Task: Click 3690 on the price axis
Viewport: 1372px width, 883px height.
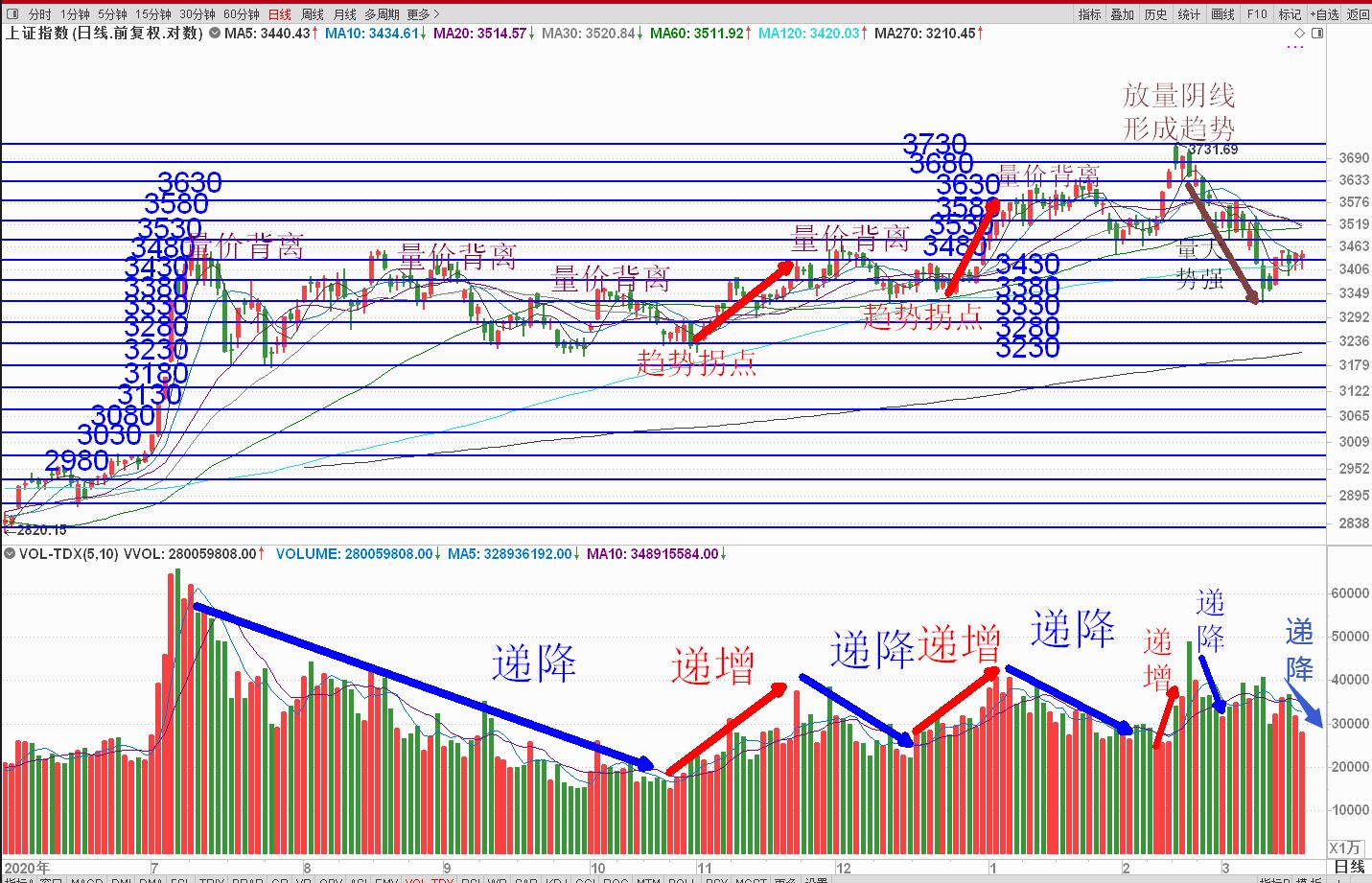Action: pyautogui.click(x=1355, y=158)
